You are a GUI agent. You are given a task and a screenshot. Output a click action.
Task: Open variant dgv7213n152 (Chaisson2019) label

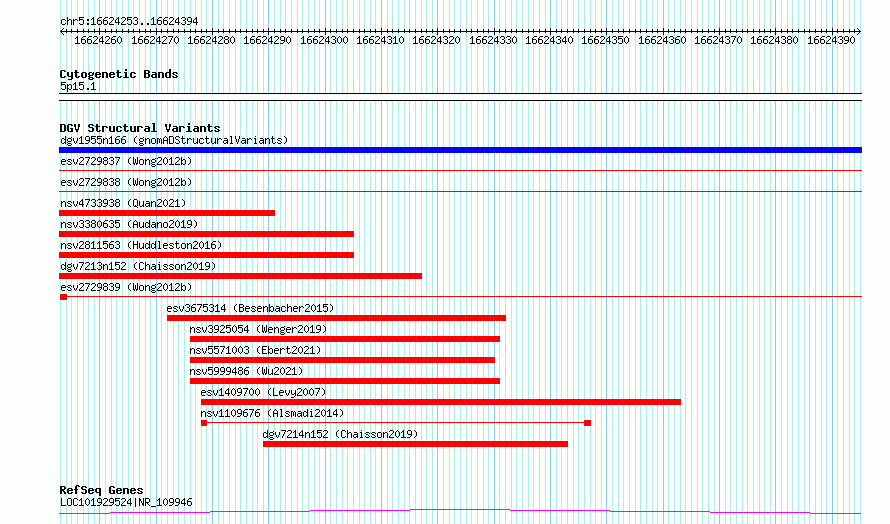pos(138,266)
